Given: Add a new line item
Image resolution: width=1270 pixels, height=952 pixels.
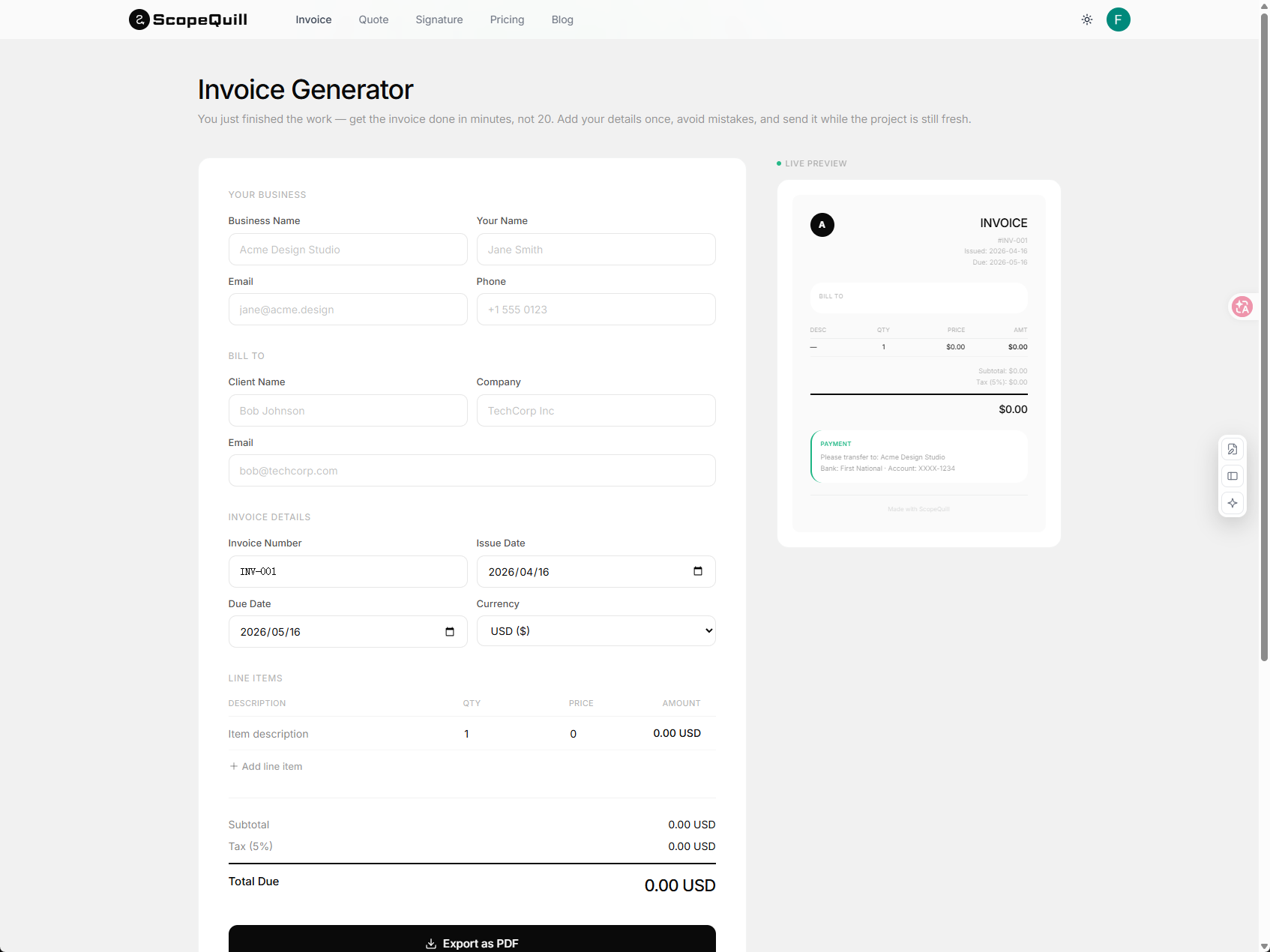Looking at the screenshot, I should click(x=266, y=766).
